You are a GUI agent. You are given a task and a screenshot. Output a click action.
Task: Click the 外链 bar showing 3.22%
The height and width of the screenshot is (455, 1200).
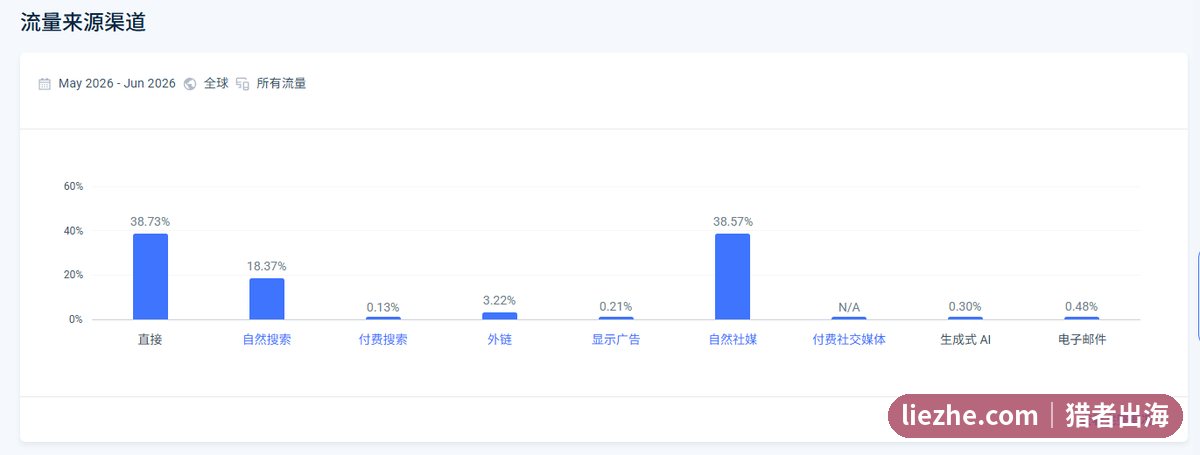pos(500,316)
